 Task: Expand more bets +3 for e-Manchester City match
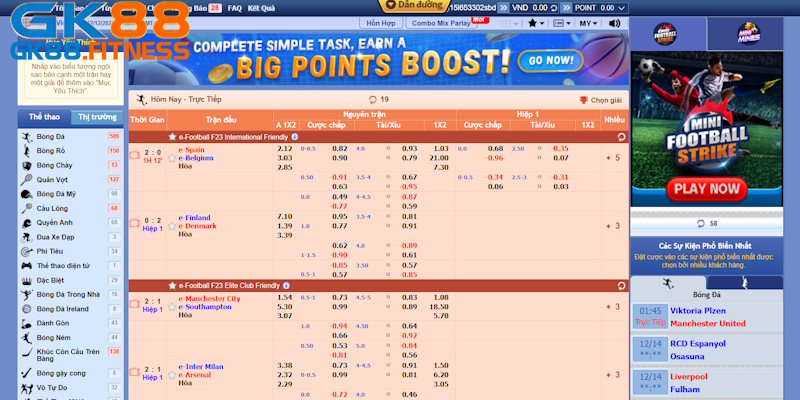tap(613, 307)
